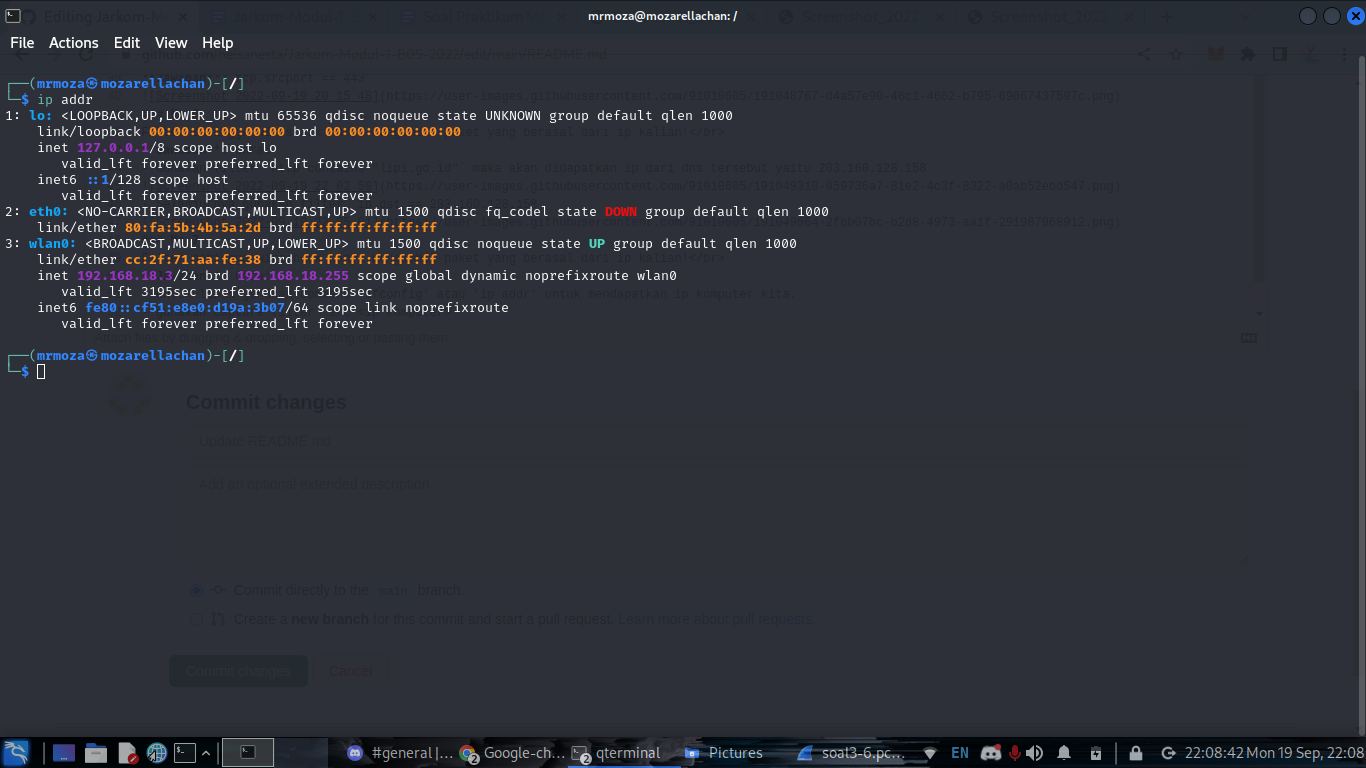Open notifications via the bell tray icon
The height and width of the screenshot is (768, 1366).
pyautogui.click(x=1063, y=753)
